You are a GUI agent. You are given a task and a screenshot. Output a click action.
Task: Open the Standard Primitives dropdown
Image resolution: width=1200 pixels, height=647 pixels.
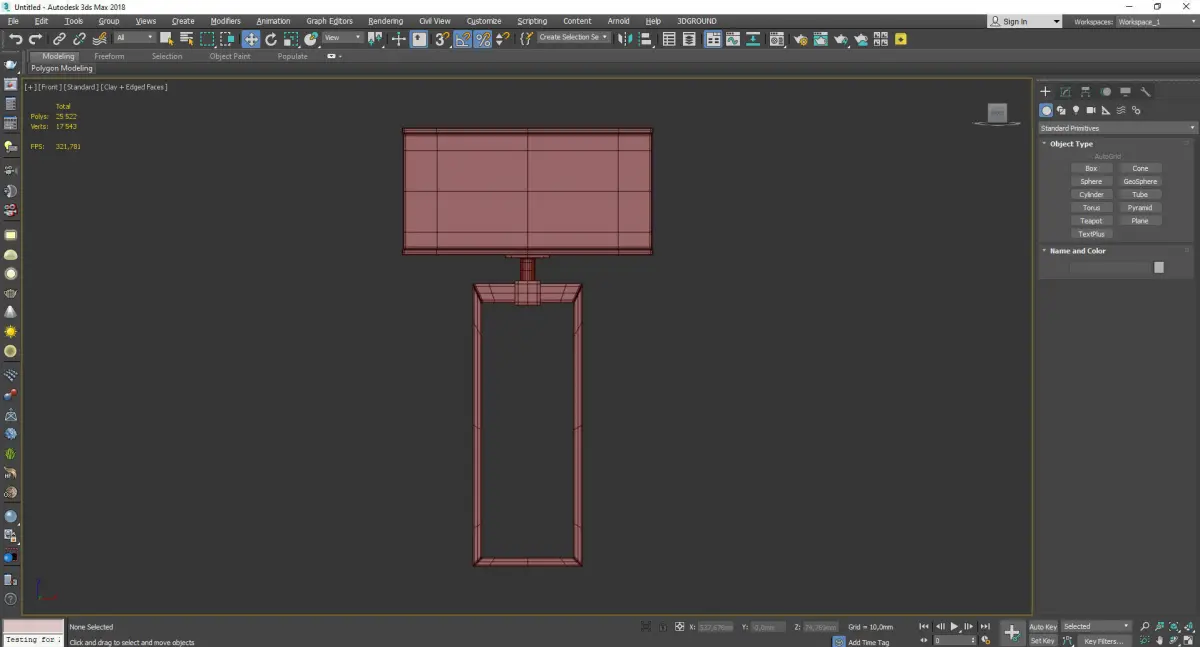click(1117, 128)
